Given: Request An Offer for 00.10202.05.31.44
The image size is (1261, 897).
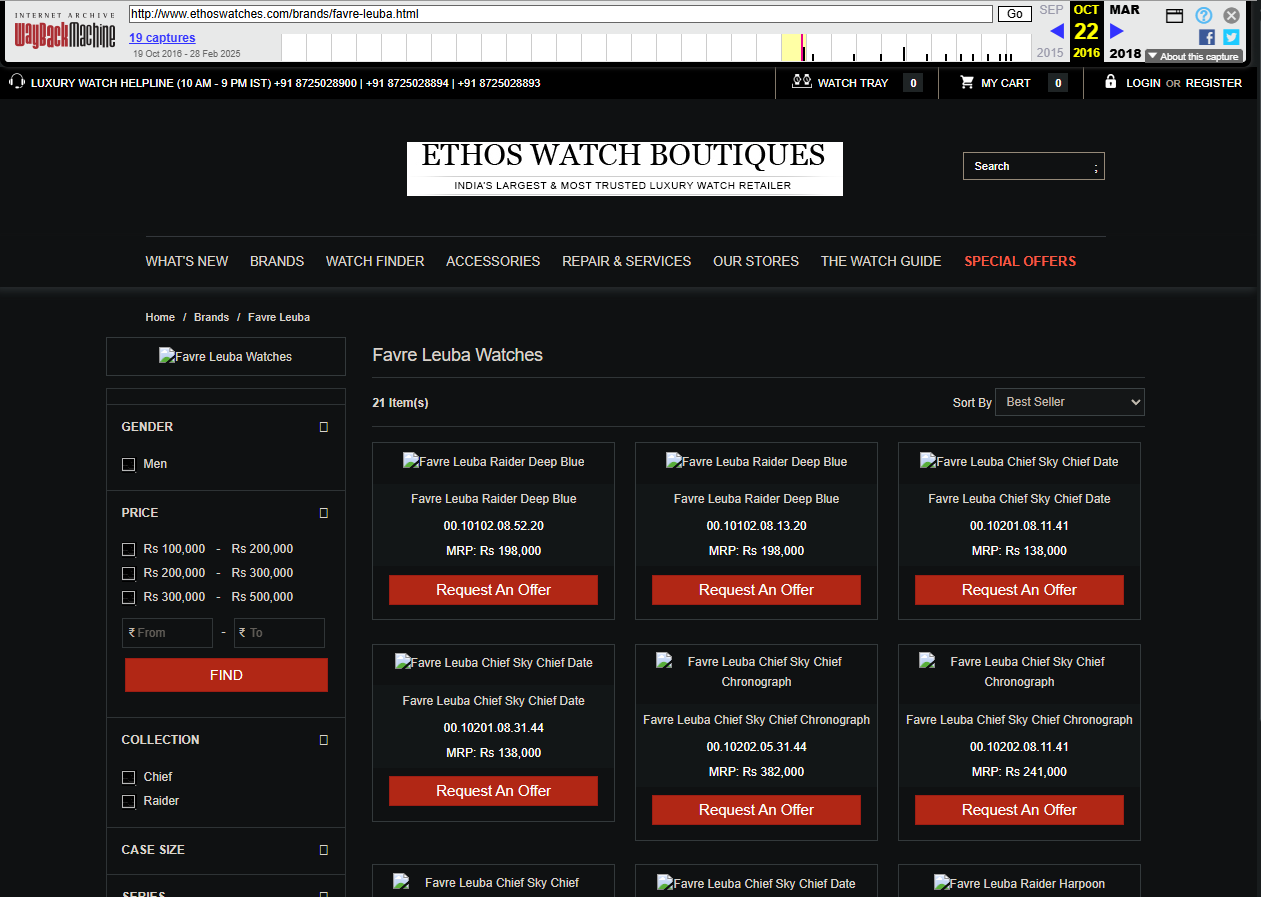Looking at the screenshot, I should [x=756, y=810].
